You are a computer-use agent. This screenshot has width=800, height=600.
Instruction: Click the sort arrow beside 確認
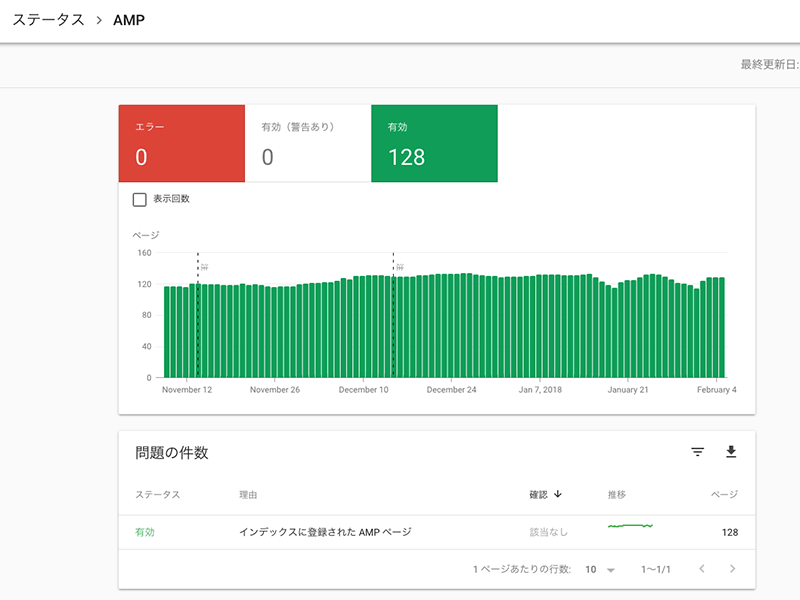pyautogui.click(x=557, y=494)
